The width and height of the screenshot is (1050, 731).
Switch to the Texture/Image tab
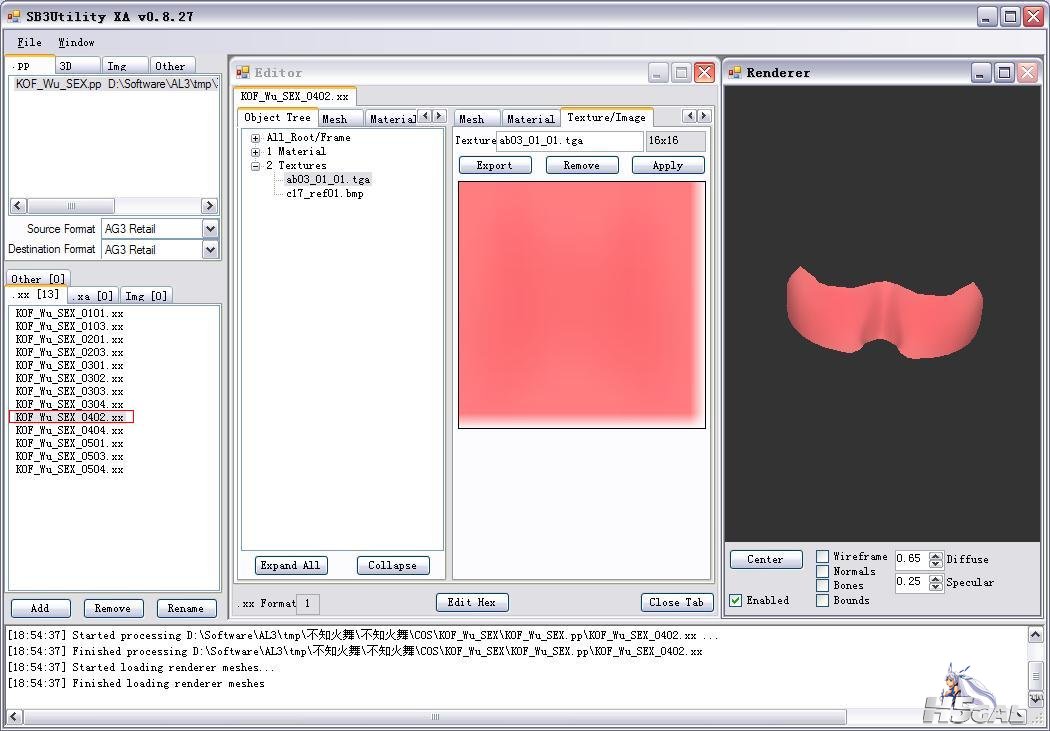[606, 117]
